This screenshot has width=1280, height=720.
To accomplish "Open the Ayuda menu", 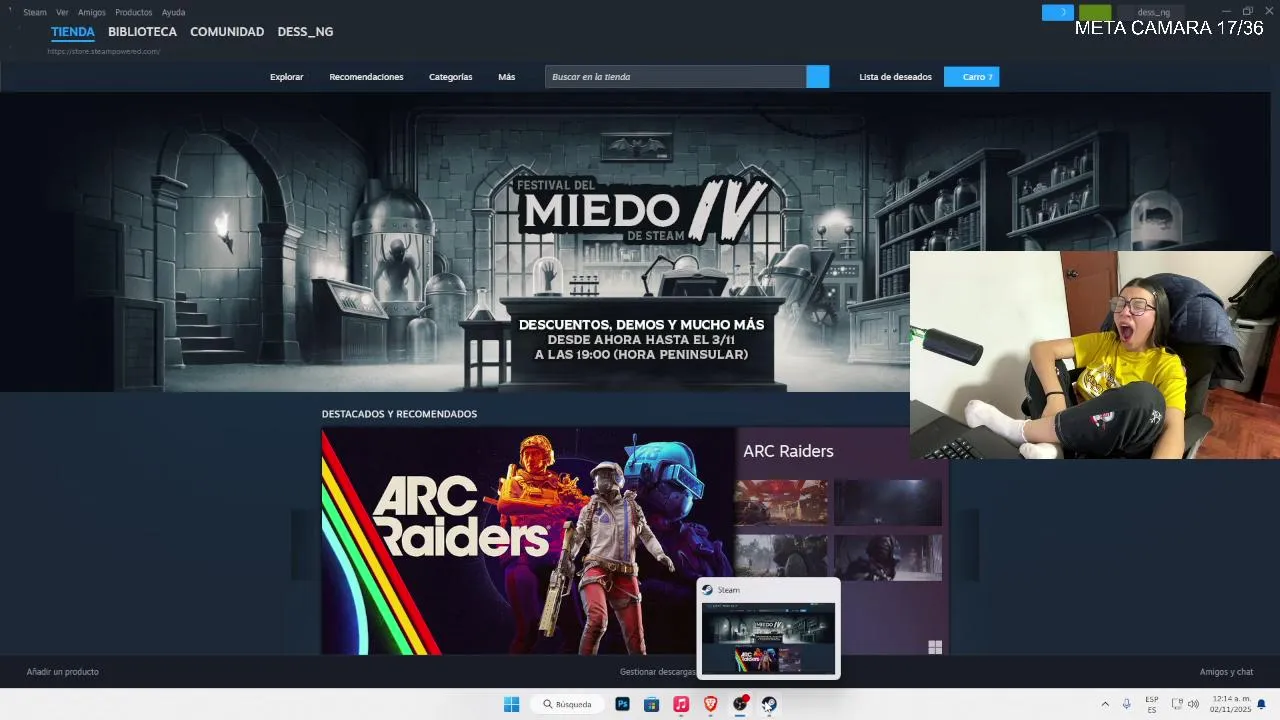I will pyautogui.click(x=173, y=12).
